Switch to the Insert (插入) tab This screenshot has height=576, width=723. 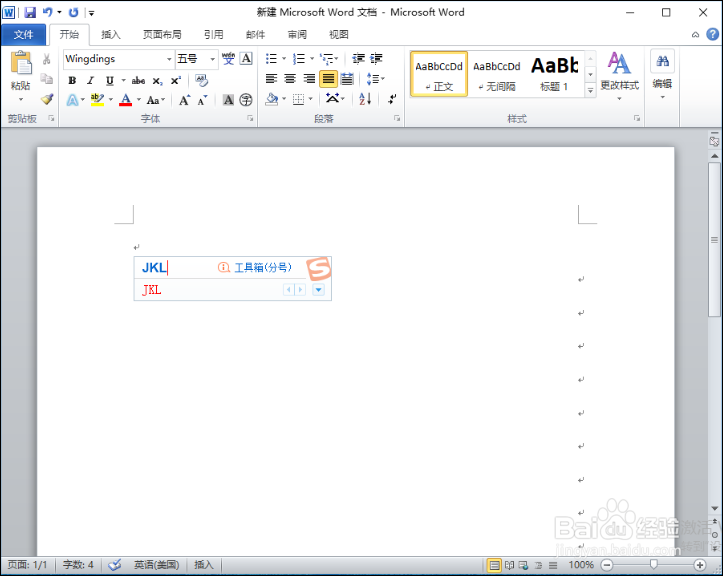111,35
